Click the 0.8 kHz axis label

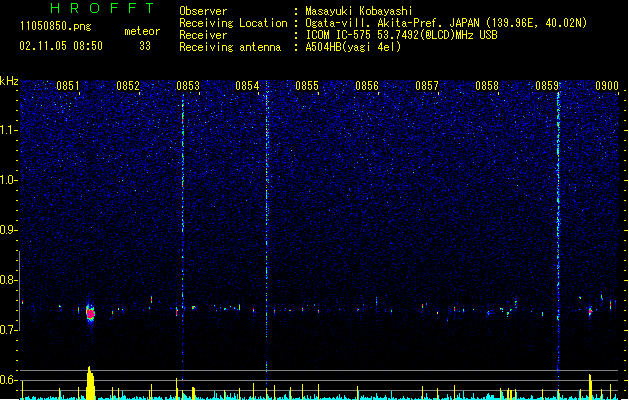[8, 280]
